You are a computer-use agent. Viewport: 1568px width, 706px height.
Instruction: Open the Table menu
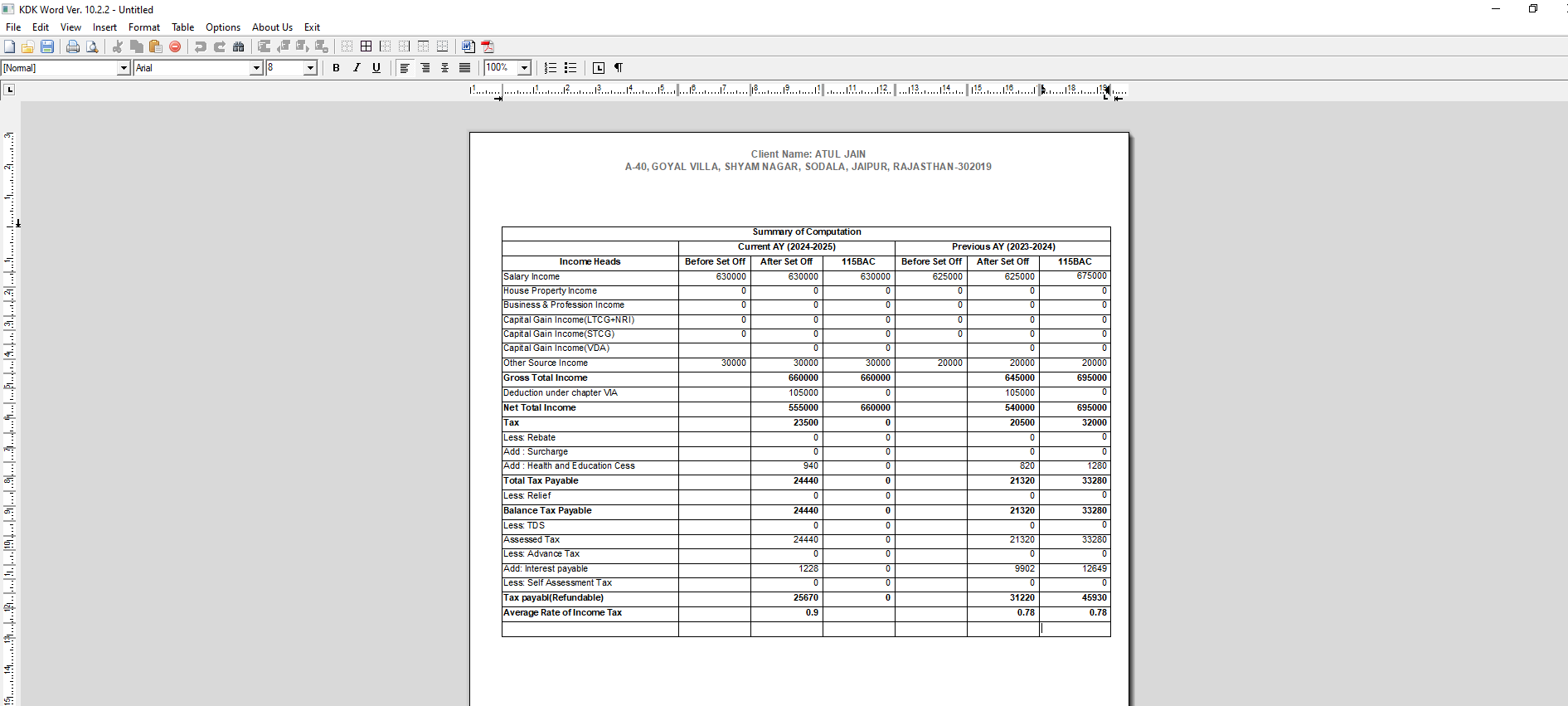182,27
